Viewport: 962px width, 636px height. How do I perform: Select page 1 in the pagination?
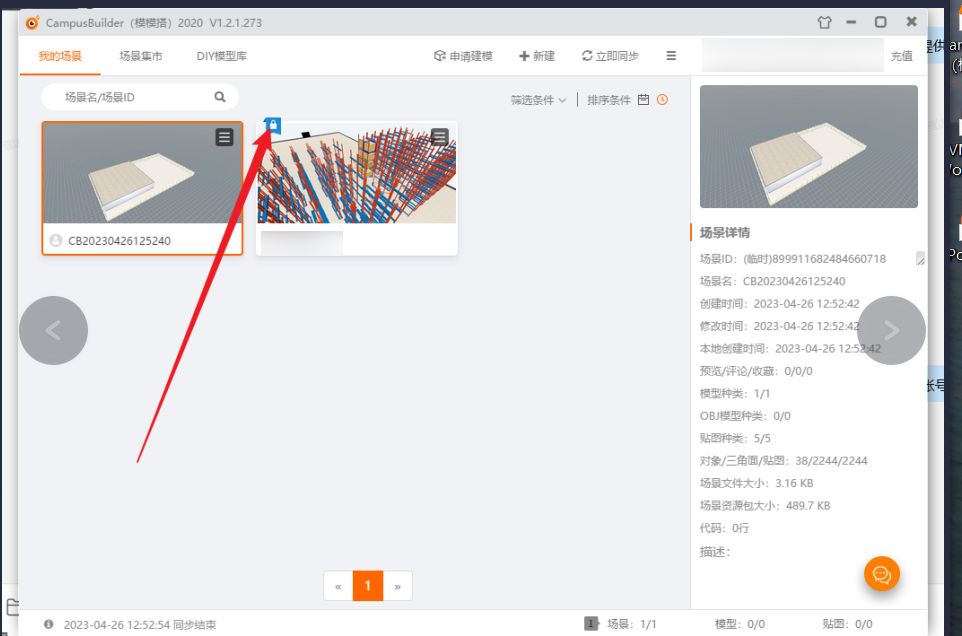tap(368, 586)
